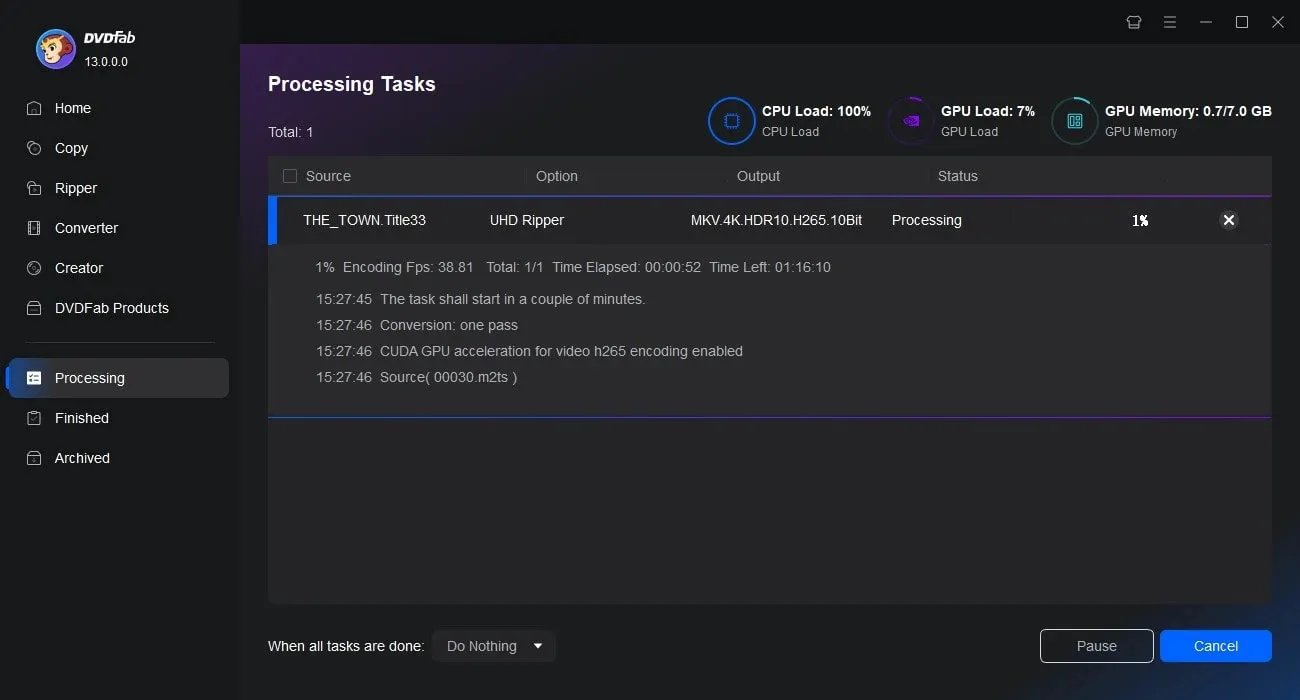Pause the current encoding task
The height and width of the screenshot is (700, 1300).
click(x=1096, y=646)
